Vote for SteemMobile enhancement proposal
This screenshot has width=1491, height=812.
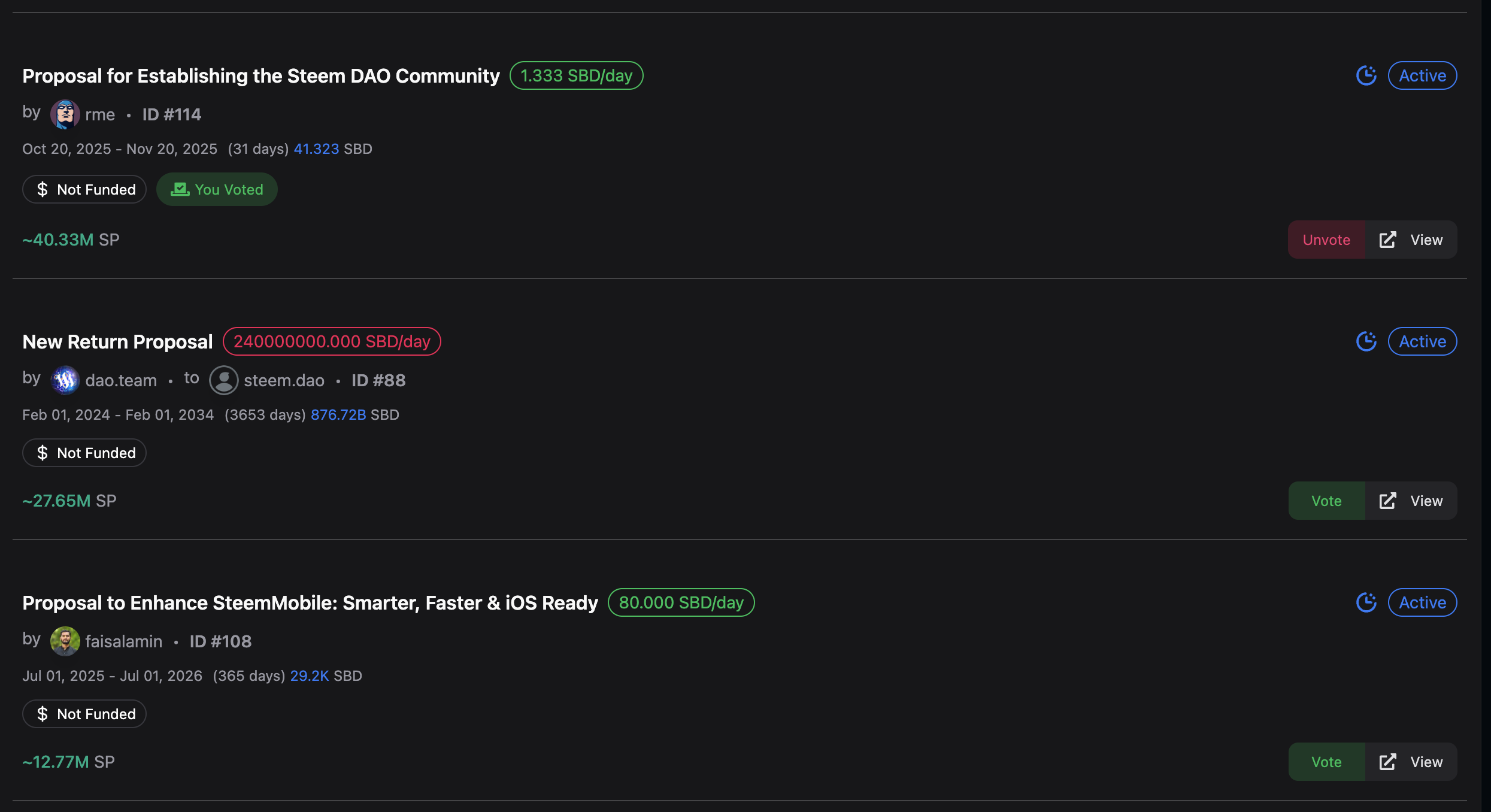pos(1326,762)
